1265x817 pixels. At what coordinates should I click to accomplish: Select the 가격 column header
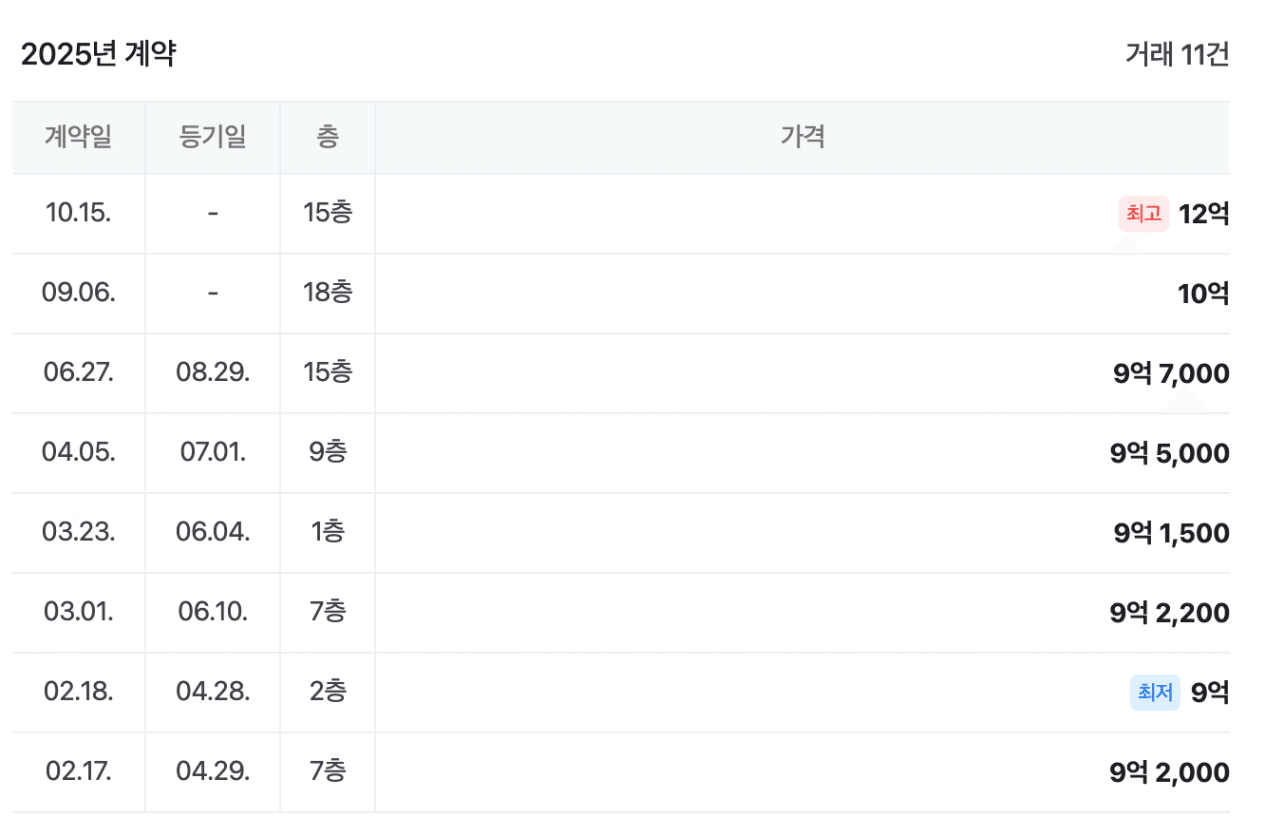802,137
